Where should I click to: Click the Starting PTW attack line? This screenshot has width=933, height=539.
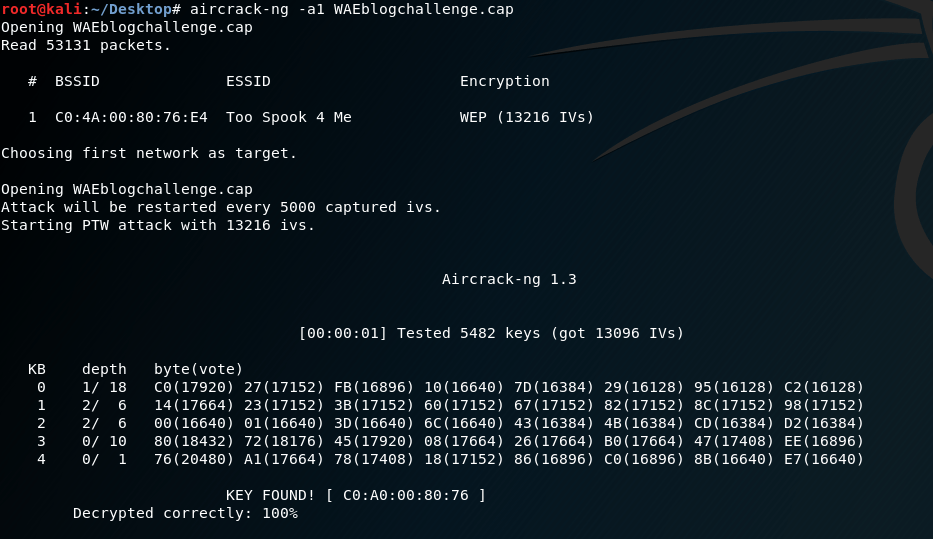tap(158, 225)
